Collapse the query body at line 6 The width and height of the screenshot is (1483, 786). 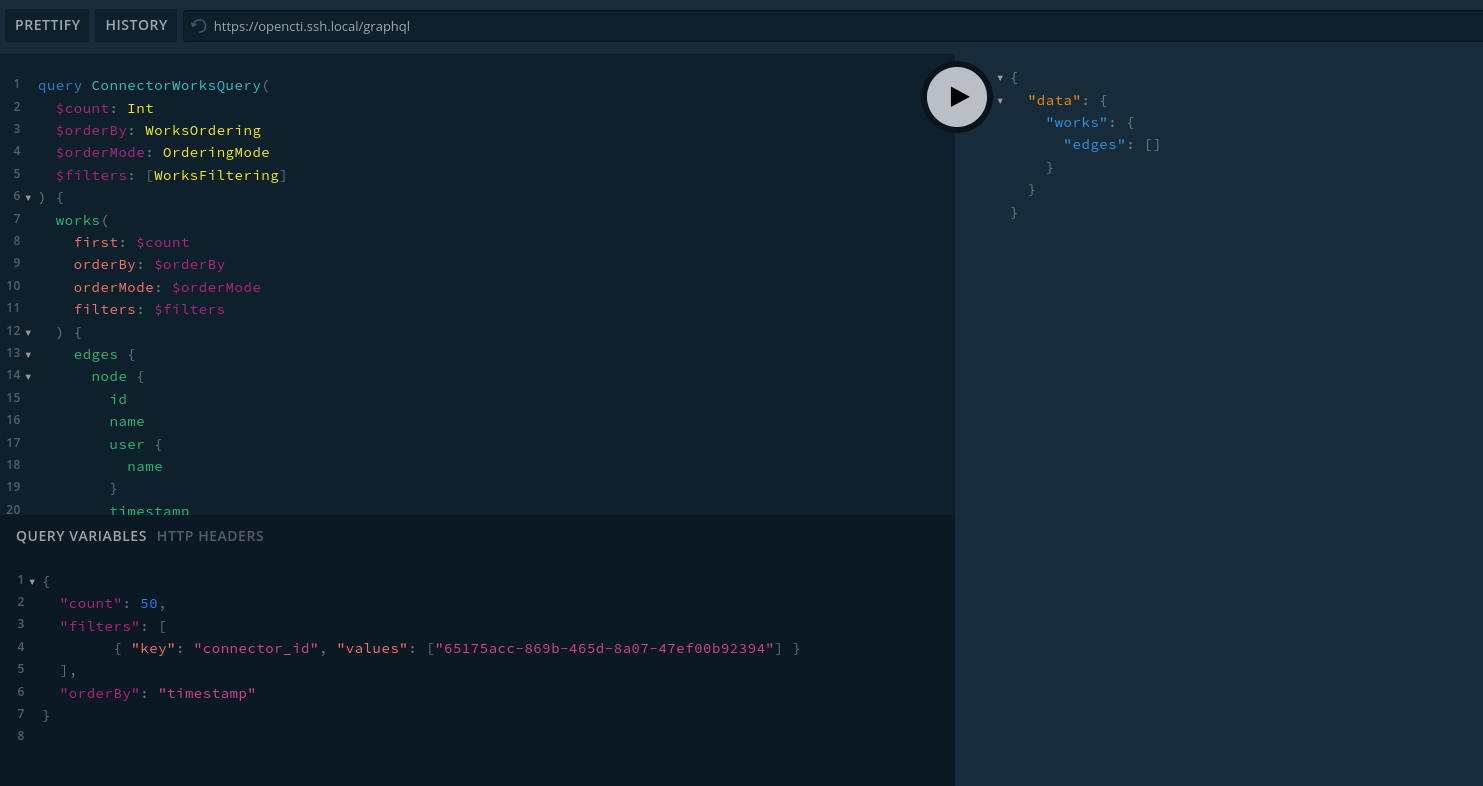click(x=28, y=198)
